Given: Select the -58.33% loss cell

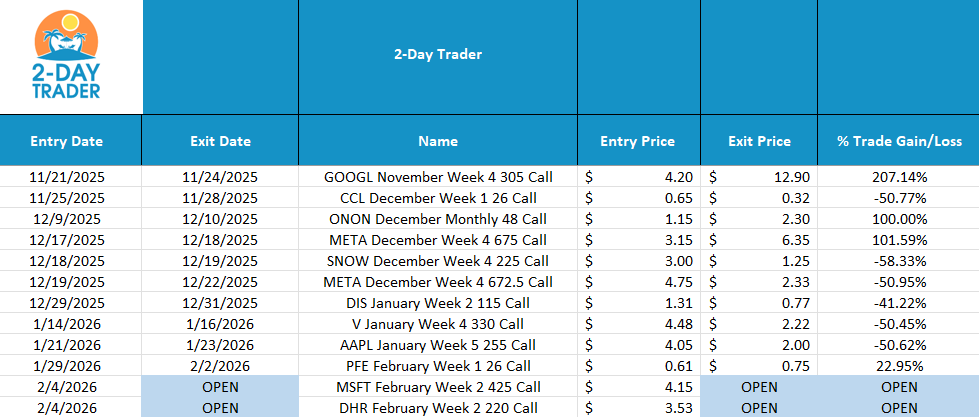Looking at the screenshot, I should pyautogui.click(x=898, y=260).
